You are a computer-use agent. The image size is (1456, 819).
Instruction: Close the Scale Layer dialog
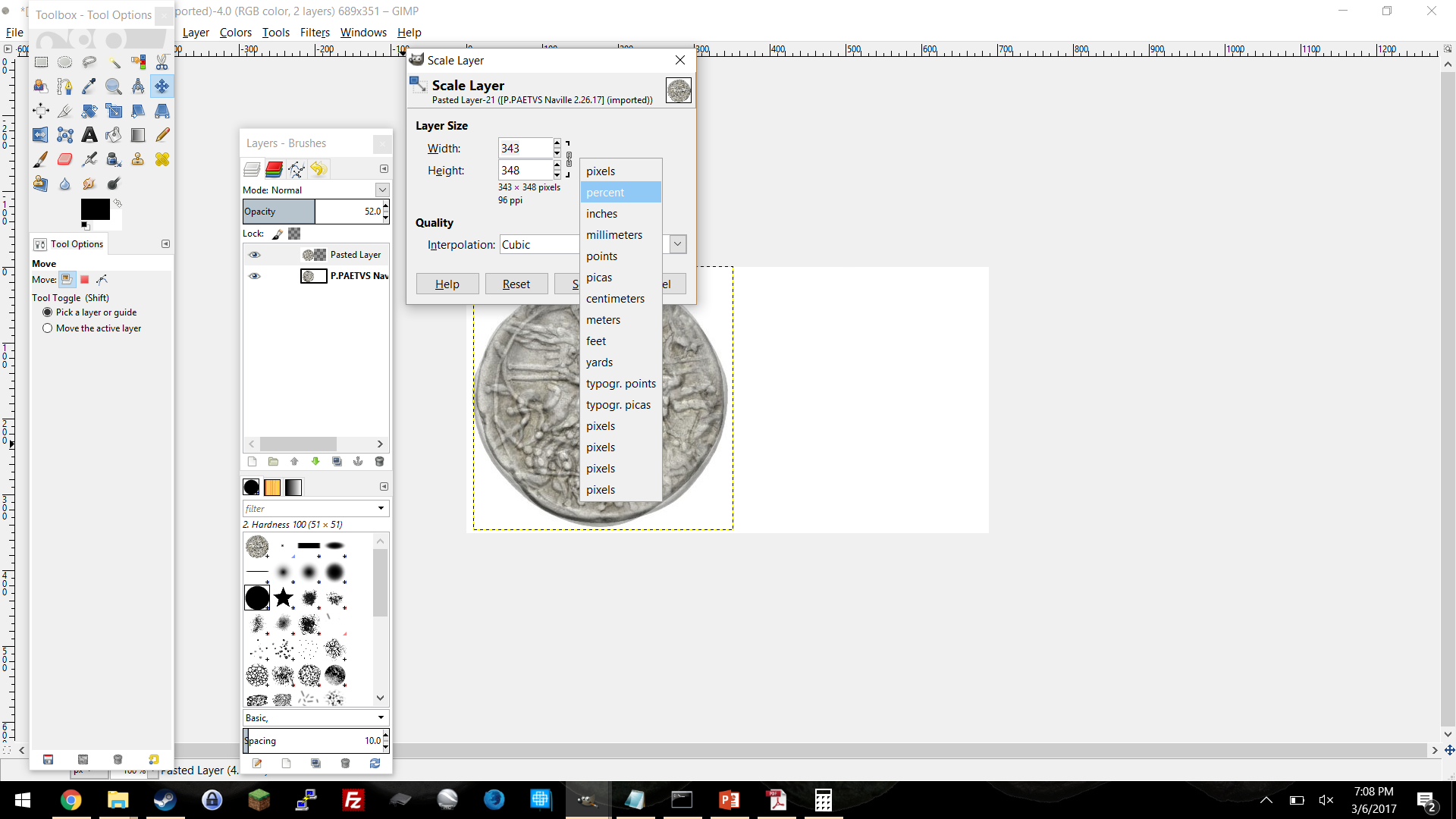point(680,60)
